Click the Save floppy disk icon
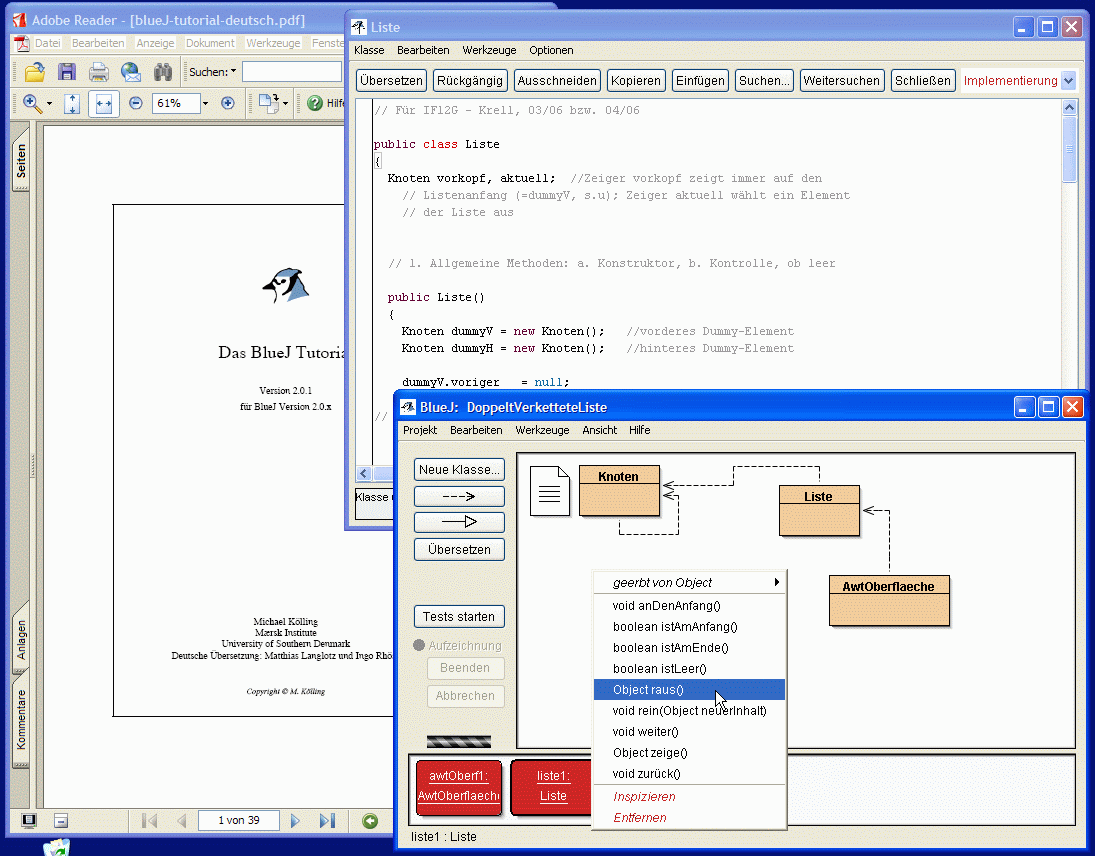The width and height of the screenshot is (1095, 856). [67, 72]
